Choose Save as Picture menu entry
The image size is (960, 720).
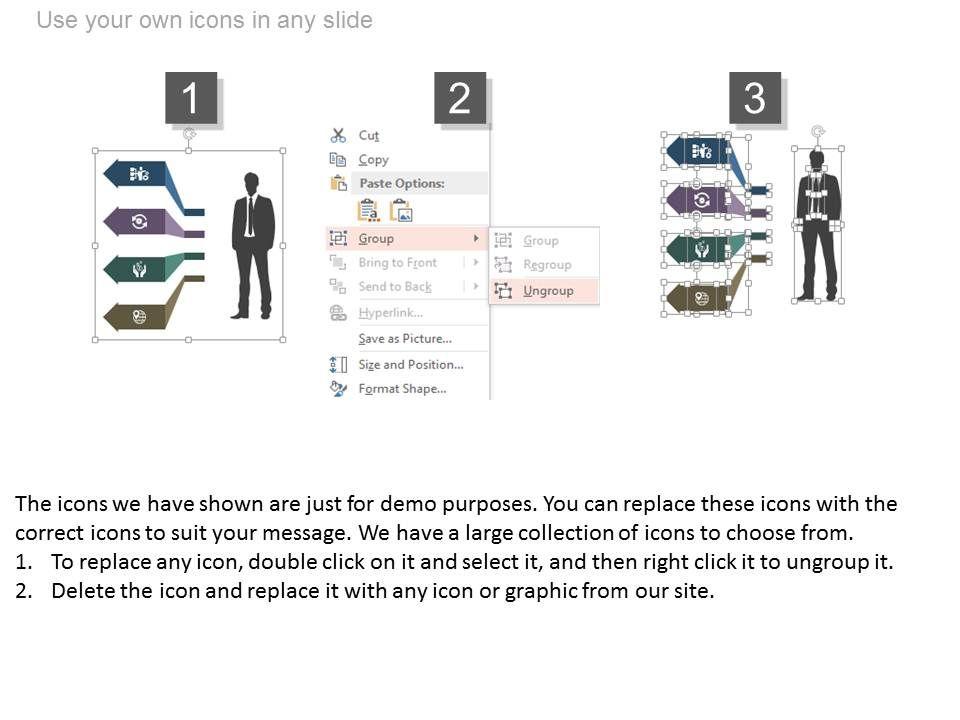click(x=405, y=339)
